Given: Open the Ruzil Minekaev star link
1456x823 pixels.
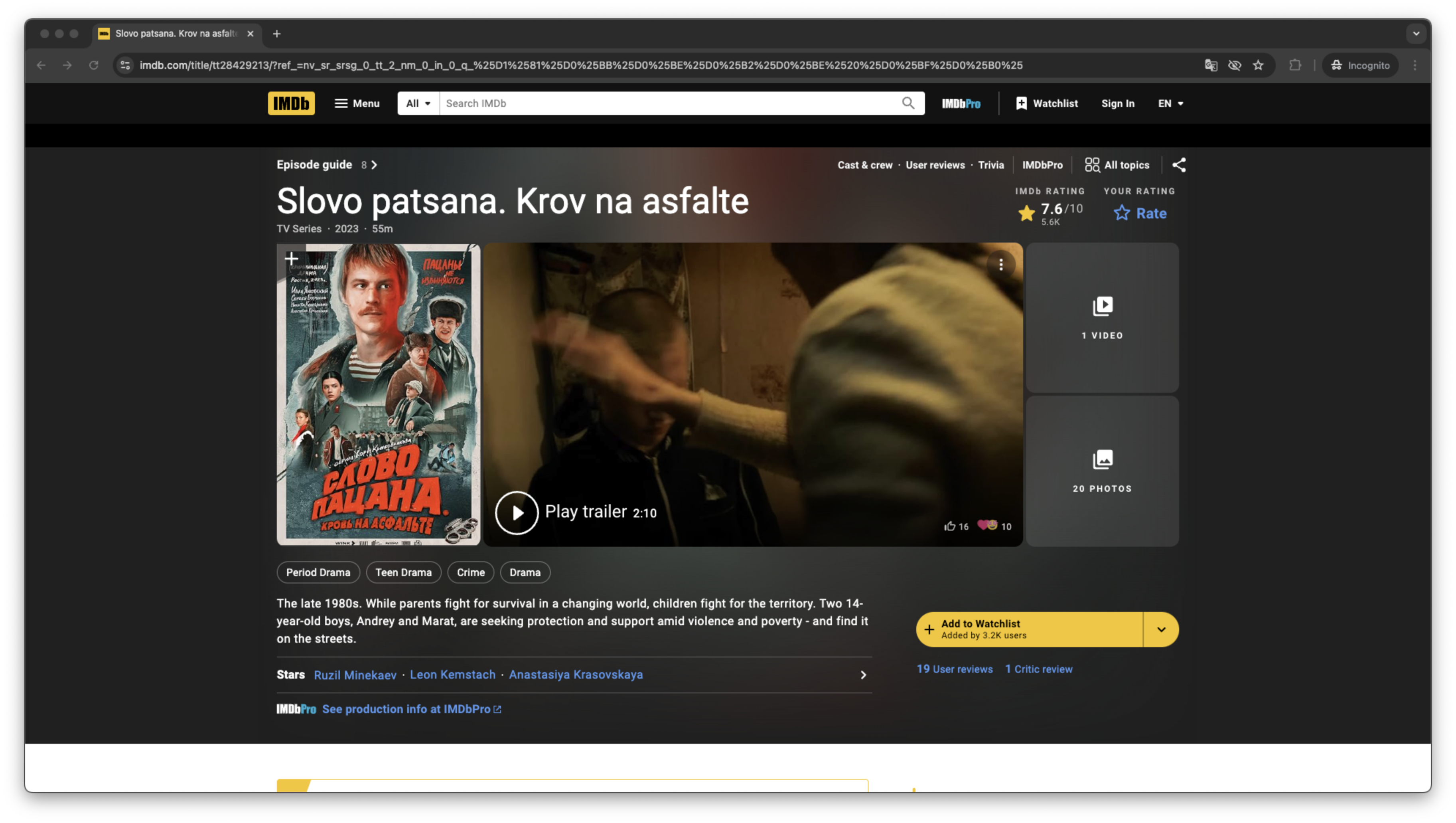Looking at the screenshot, I should [355, 675].
